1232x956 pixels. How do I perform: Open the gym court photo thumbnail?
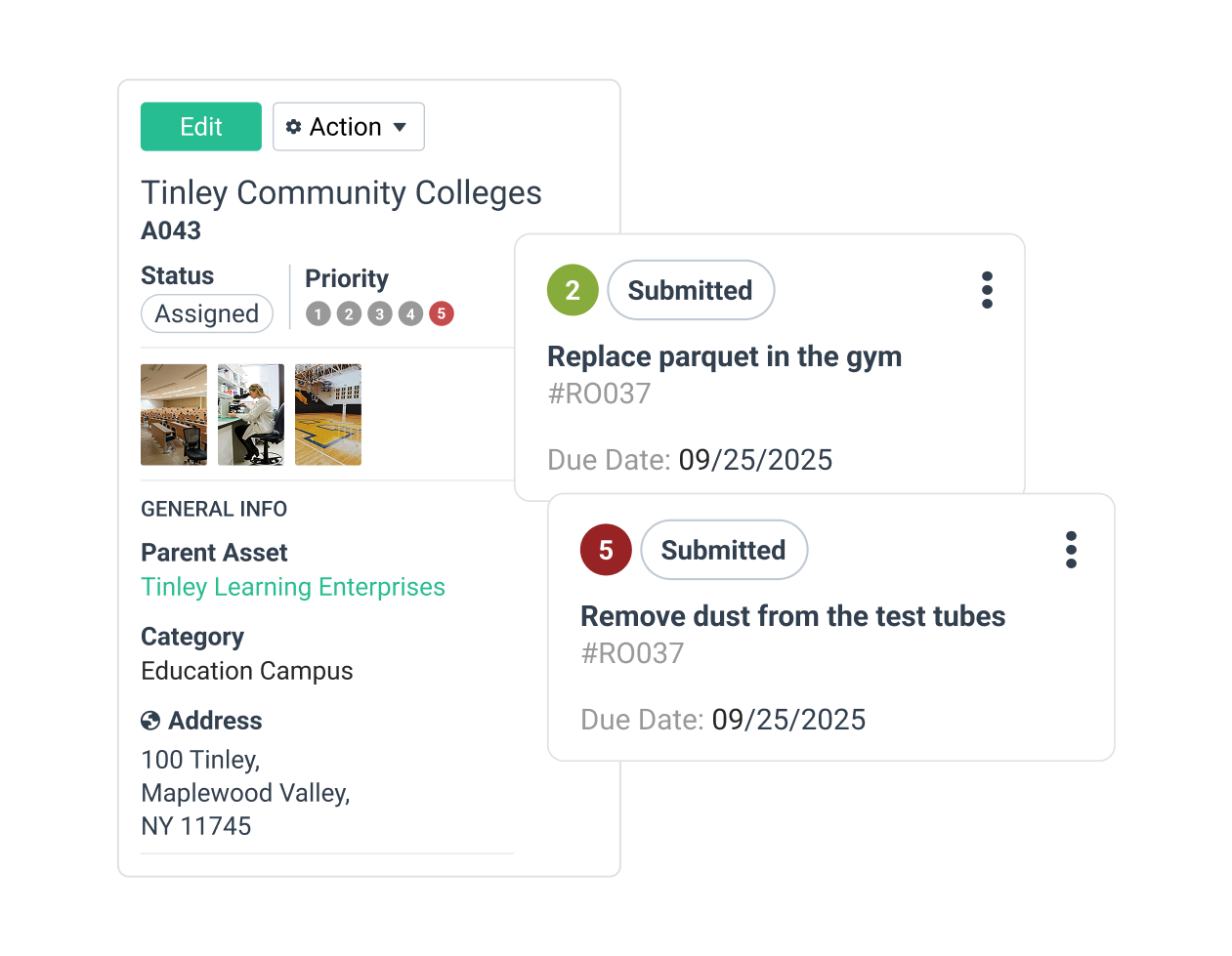point(328,414)
